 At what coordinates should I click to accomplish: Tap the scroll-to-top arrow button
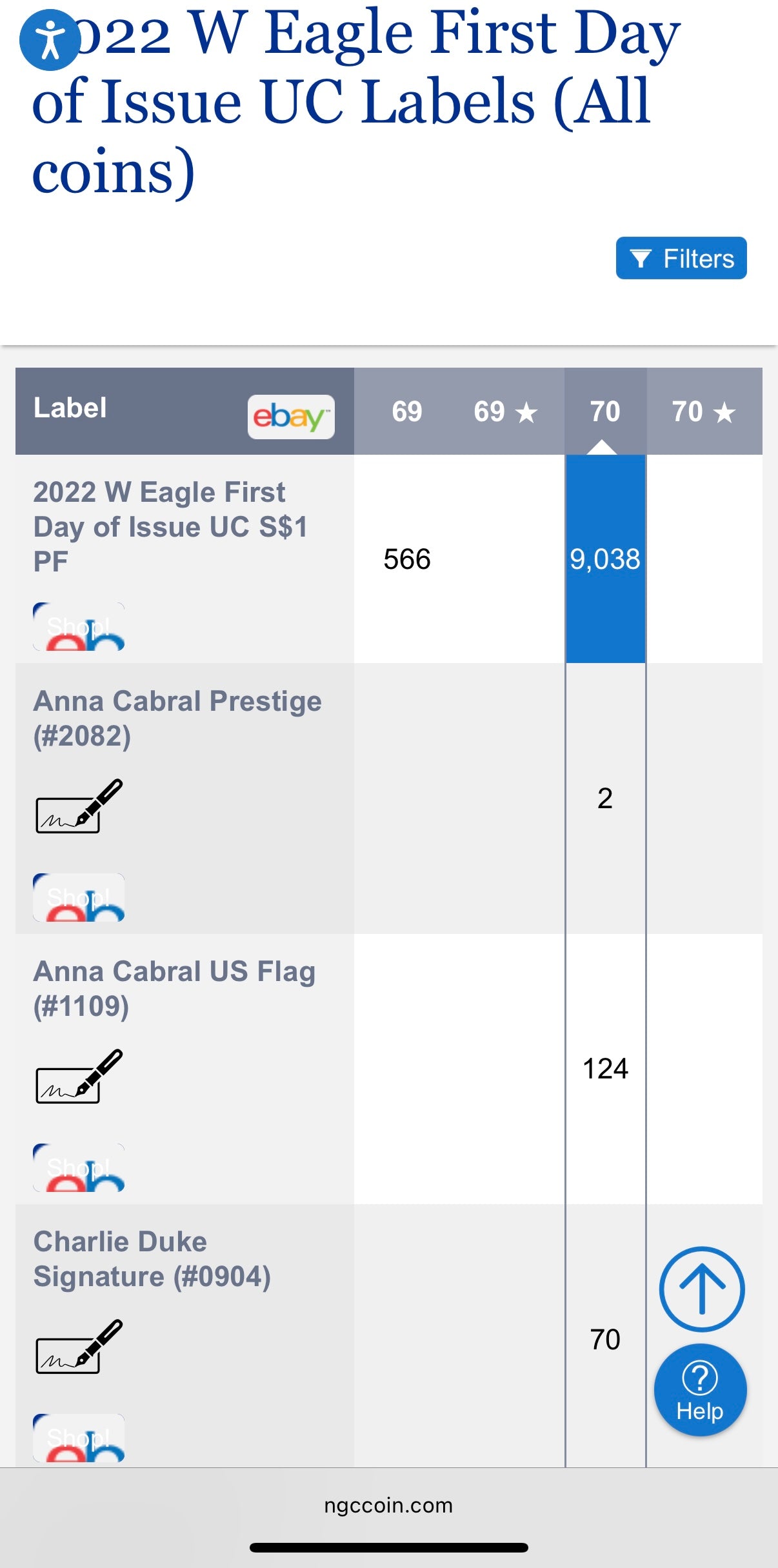(x=702, y=1289)
